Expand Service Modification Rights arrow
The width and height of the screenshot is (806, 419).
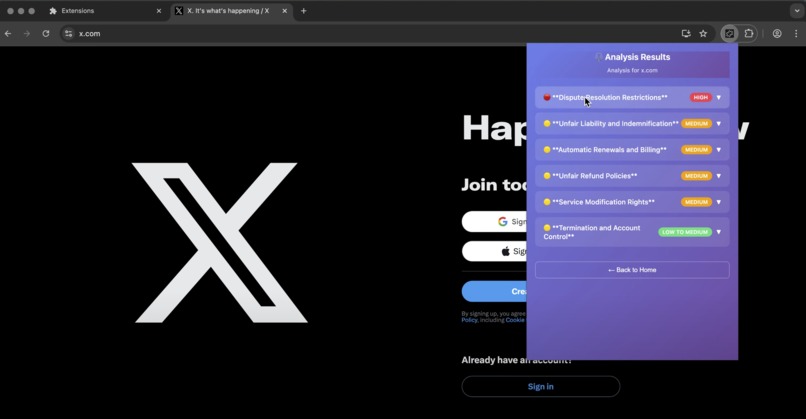pos(719,202)
